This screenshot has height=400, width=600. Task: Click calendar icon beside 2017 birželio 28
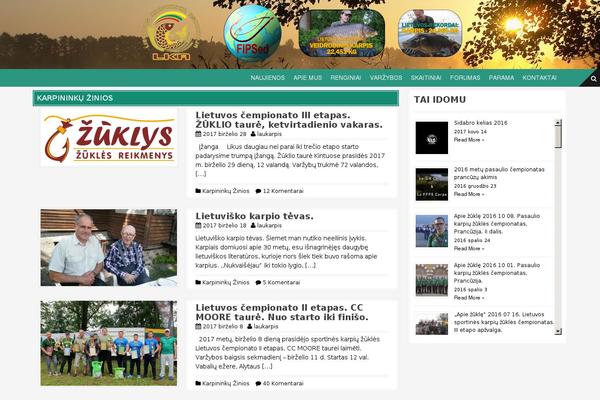click(198, 134)
